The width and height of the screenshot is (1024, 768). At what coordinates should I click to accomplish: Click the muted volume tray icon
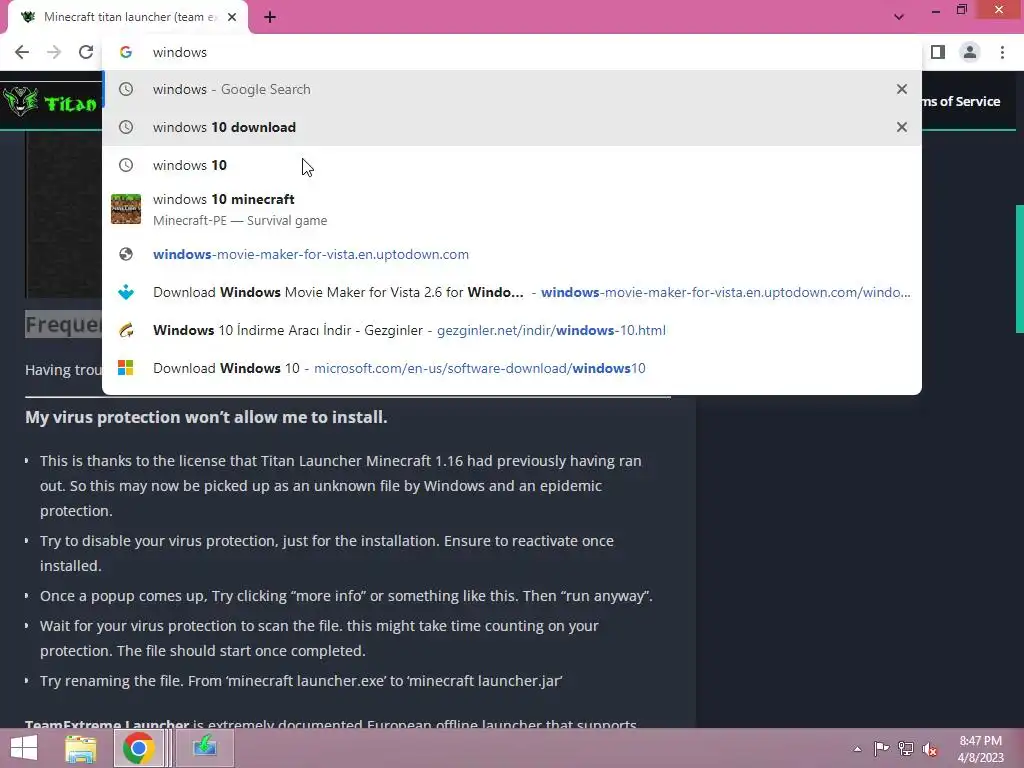[929, 749]
